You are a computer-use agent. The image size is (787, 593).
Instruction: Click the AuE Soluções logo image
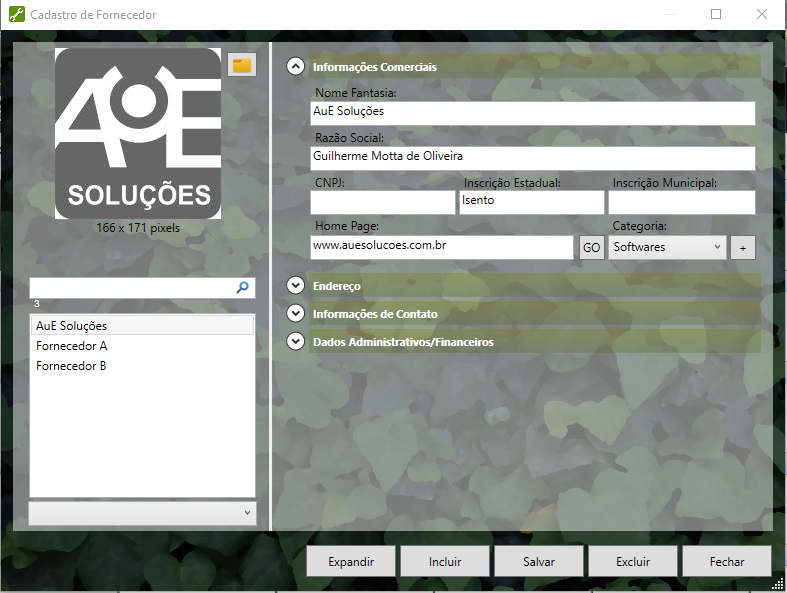138,133
